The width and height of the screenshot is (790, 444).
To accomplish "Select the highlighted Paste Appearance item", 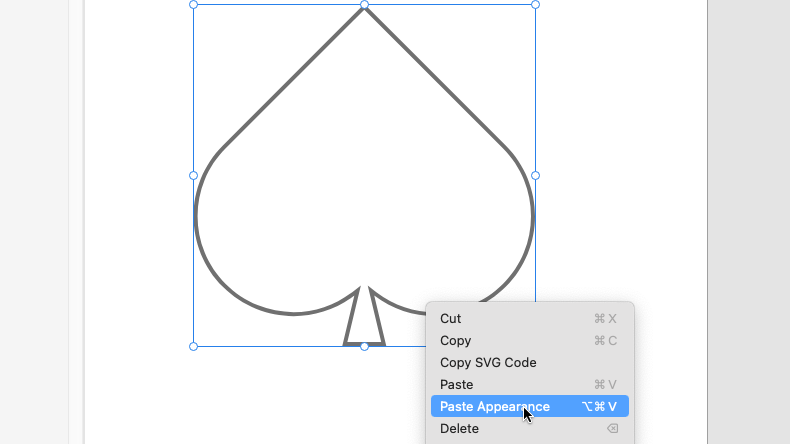I will pos(495,407).
